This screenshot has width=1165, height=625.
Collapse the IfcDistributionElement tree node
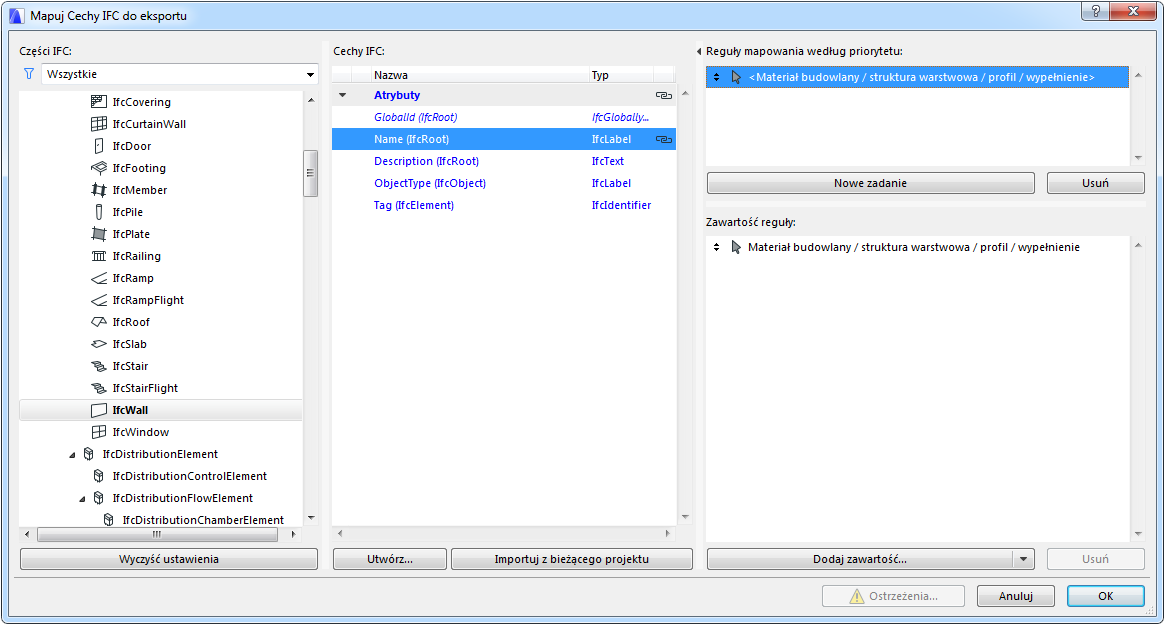click(x=72, y=455)
